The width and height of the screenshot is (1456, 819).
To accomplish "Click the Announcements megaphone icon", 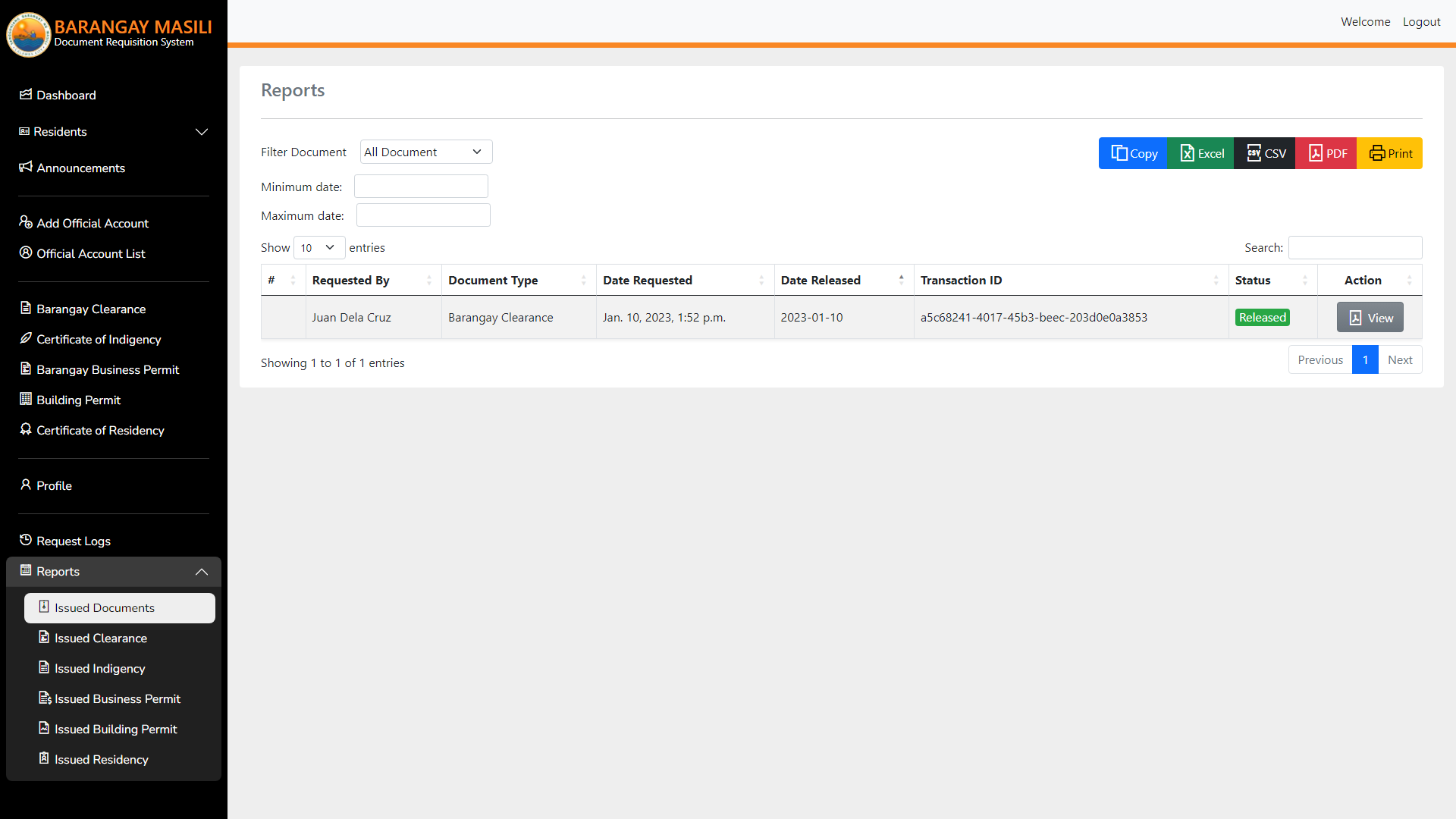I will coord(26,167).
